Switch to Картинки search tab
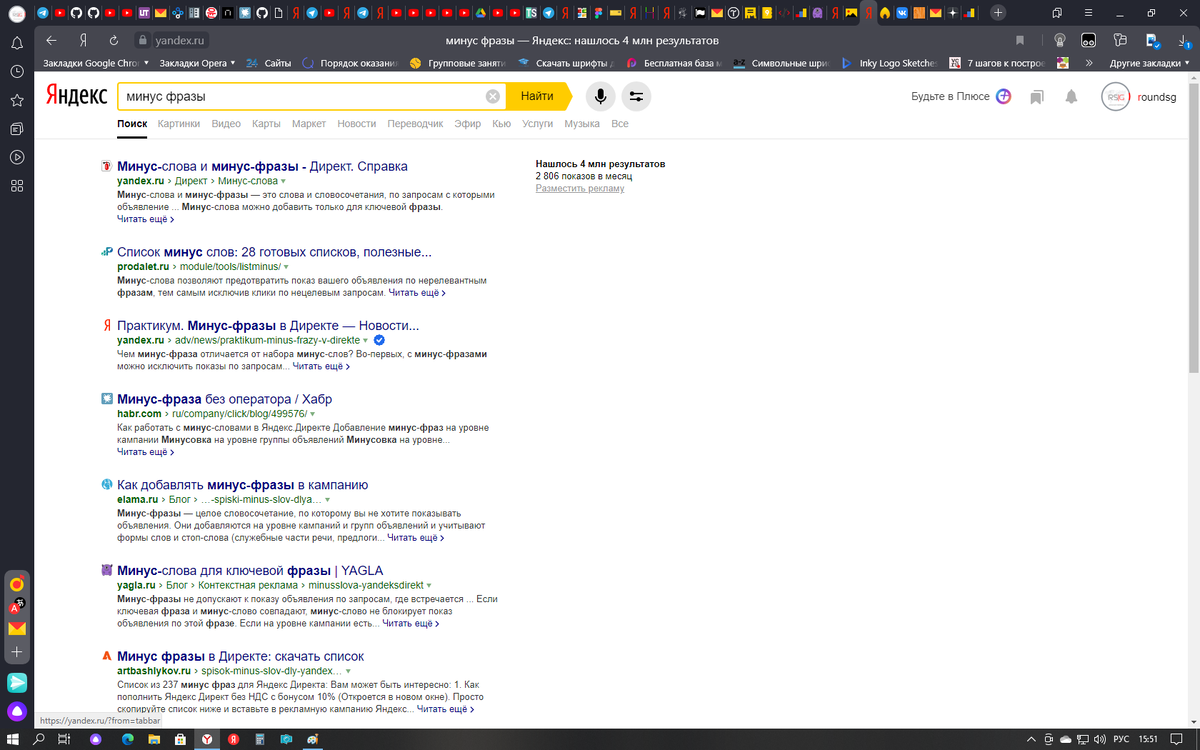Viewport: 1200px width, 750px height. pyautogui.click(x=179, y=124)
